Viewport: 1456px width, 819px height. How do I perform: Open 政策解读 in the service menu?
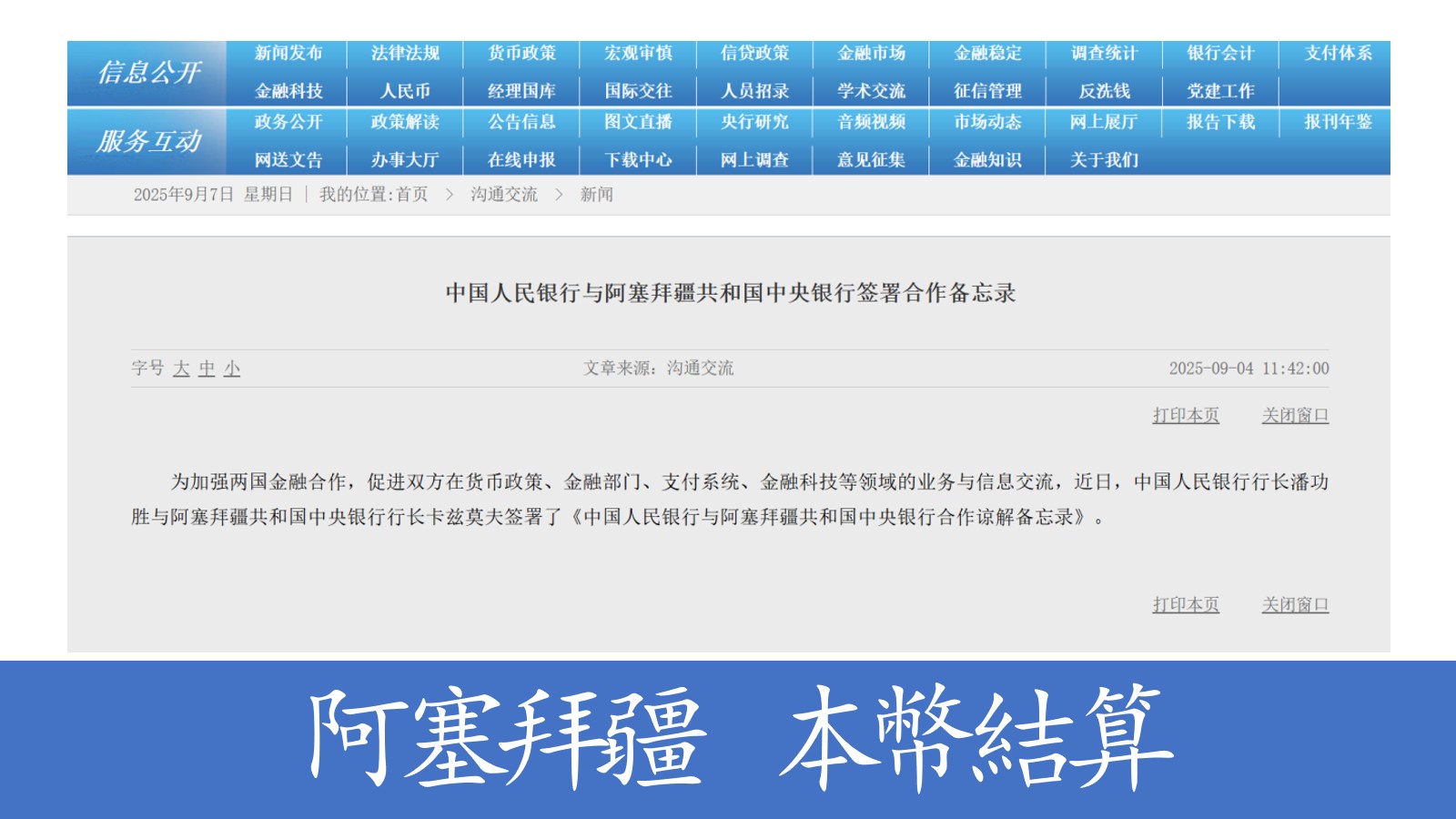click(405, 122)
